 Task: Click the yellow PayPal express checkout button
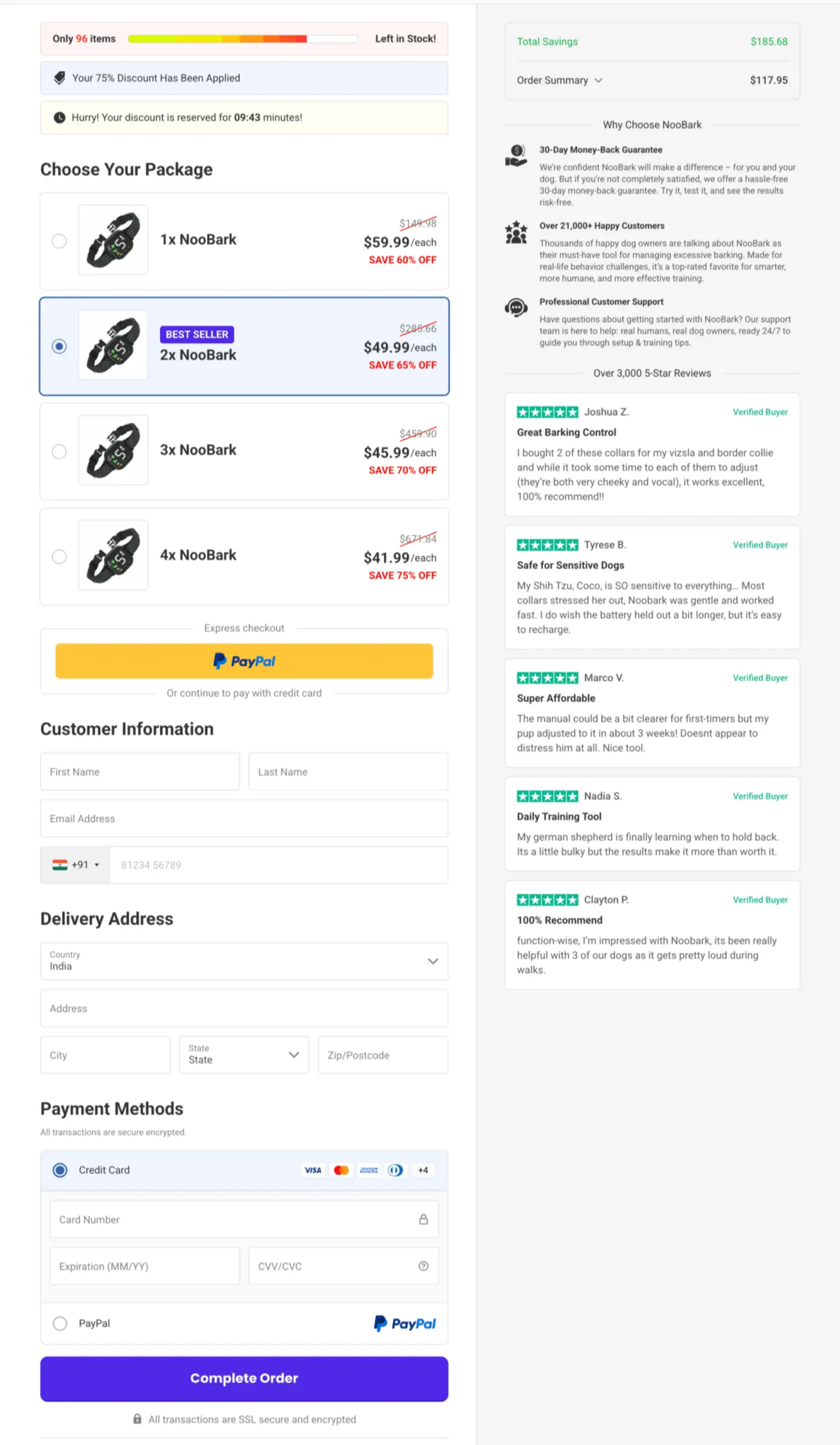244,661
